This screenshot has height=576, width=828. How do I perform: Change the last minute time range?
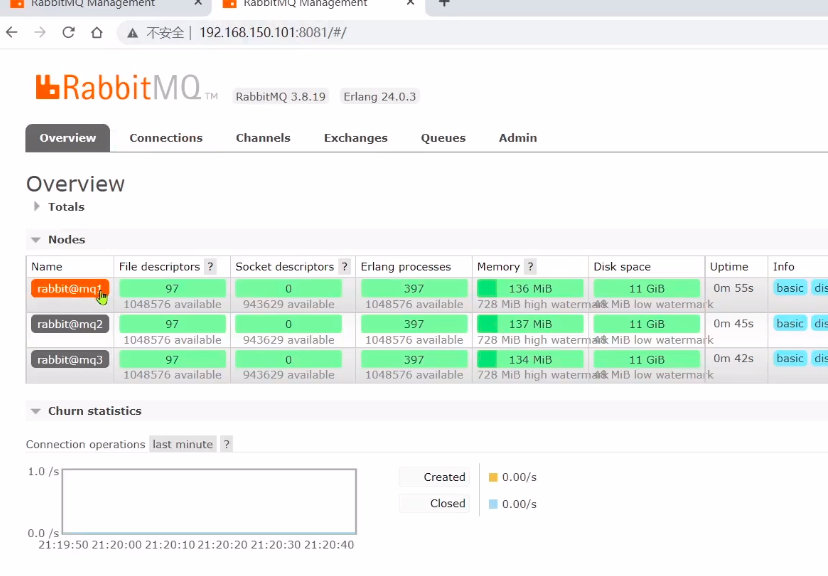coord(183,444)
